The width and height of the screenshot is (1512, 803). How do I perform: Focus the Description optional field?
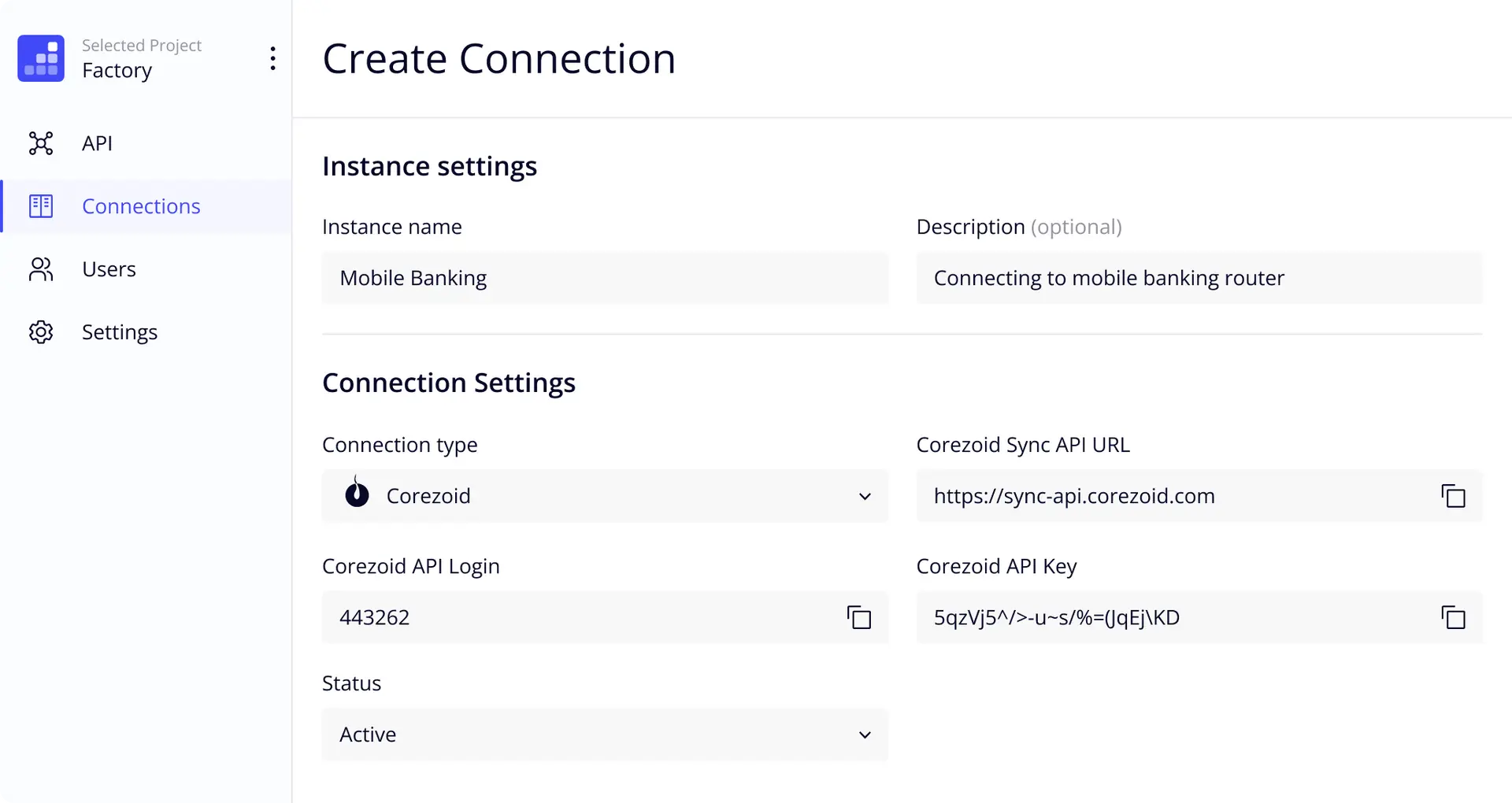[x=1199, y=278]
